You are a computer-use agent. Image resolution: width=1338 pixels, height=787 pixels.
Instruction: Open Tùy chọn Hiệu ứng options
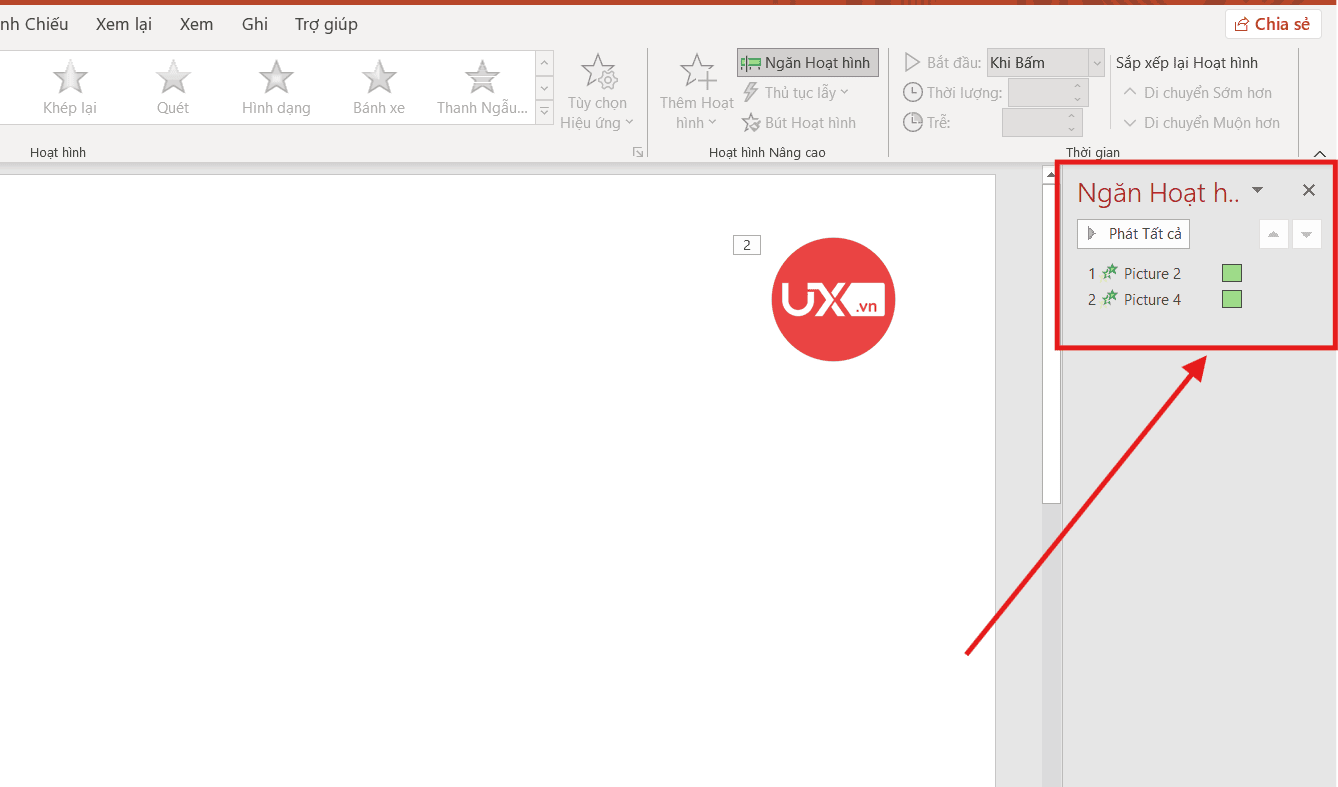coord(597,93)
